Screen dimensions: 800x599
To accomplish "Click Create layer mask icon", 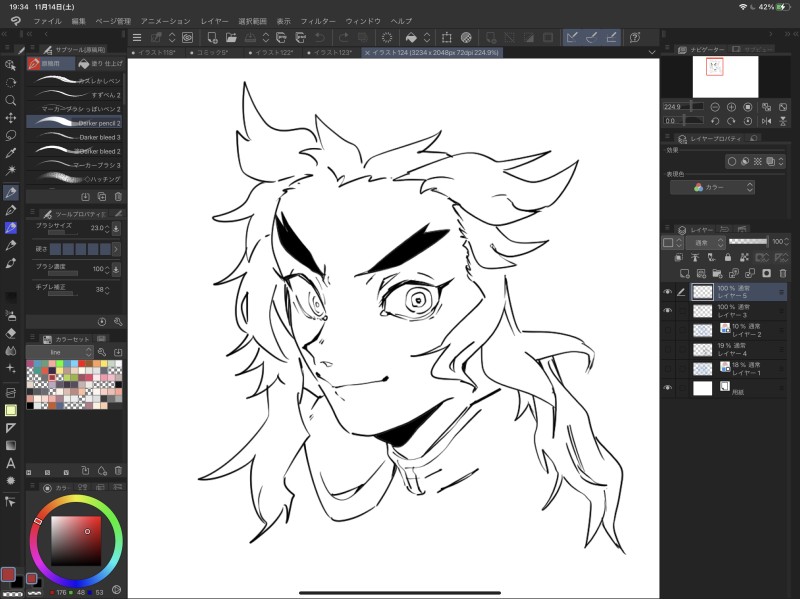I will click(x=766, y=273).
